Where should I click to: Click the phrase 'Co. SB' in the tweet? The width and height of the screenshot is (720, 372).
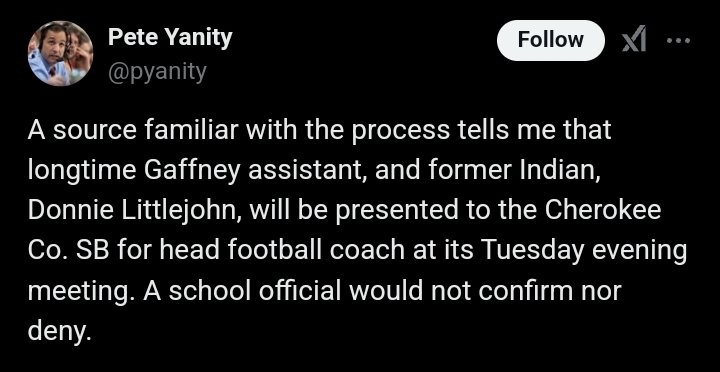[x=68, y=251]
